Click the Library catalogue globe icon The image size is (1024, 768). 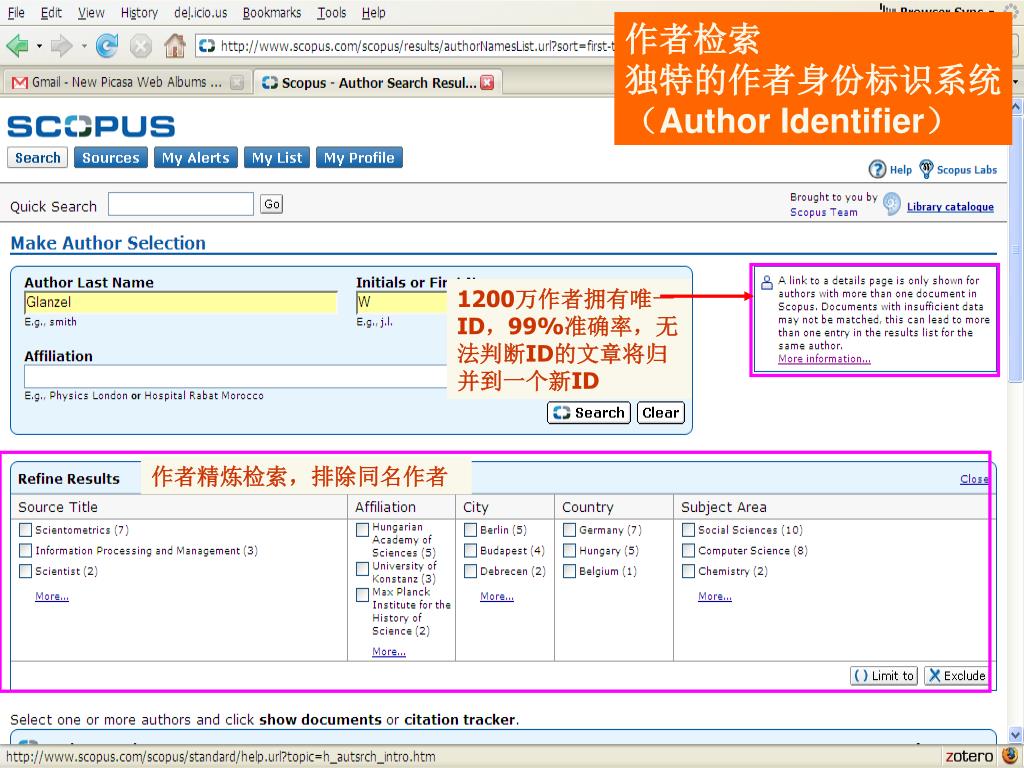click(891, 204)
